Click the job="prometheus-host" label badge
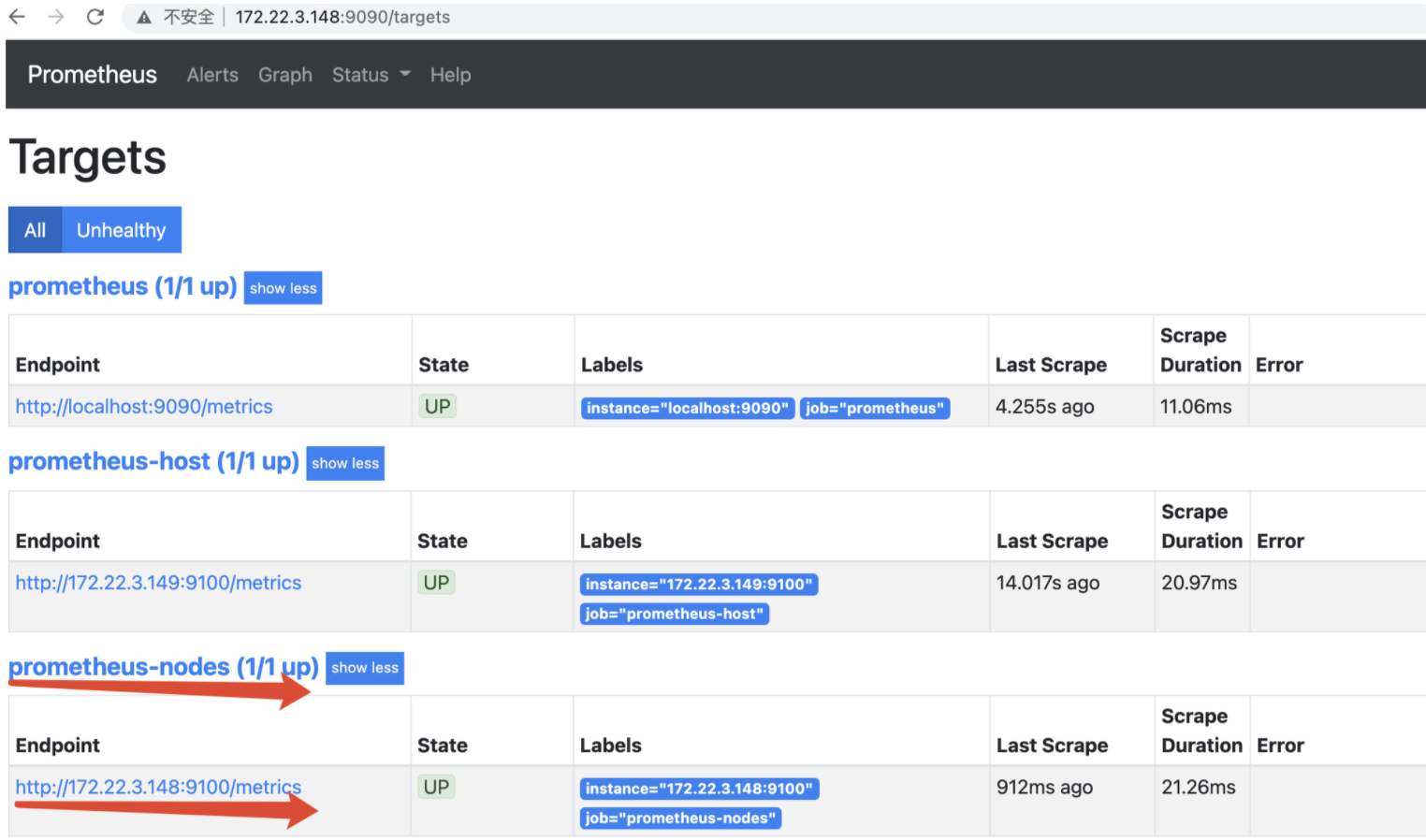The width and height of the screenshot is (1426, 840). pyautogui.click(x=675, y=615)
